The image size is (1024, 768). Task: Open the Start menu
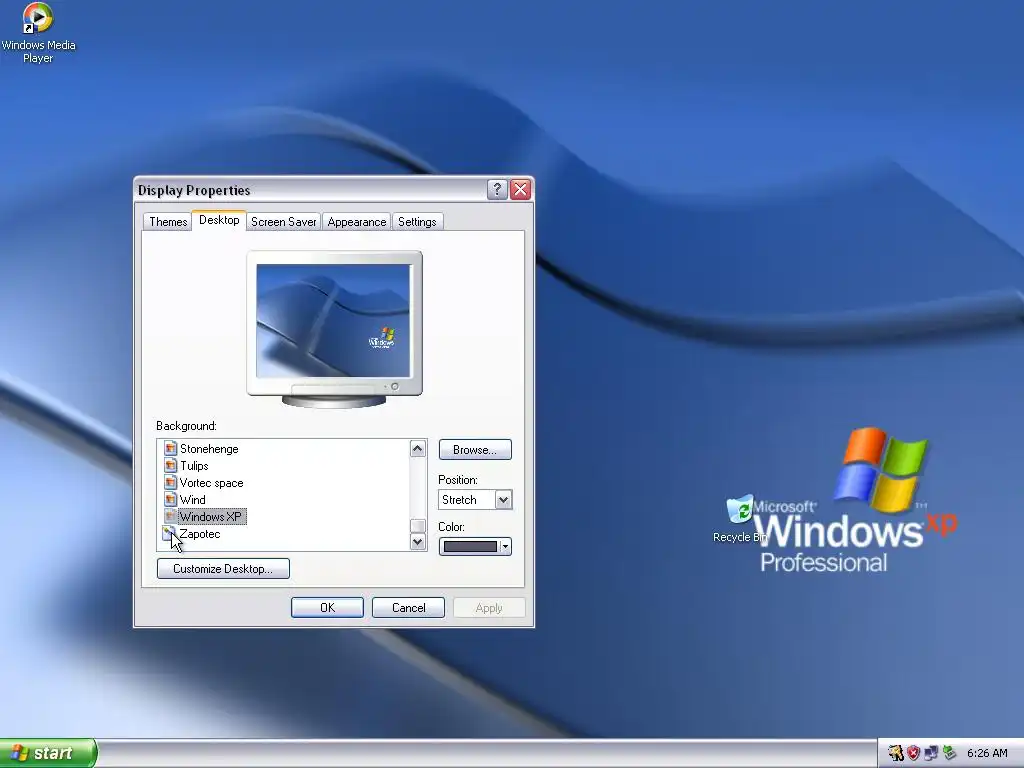pyautogui.click(x=48, y=753)
